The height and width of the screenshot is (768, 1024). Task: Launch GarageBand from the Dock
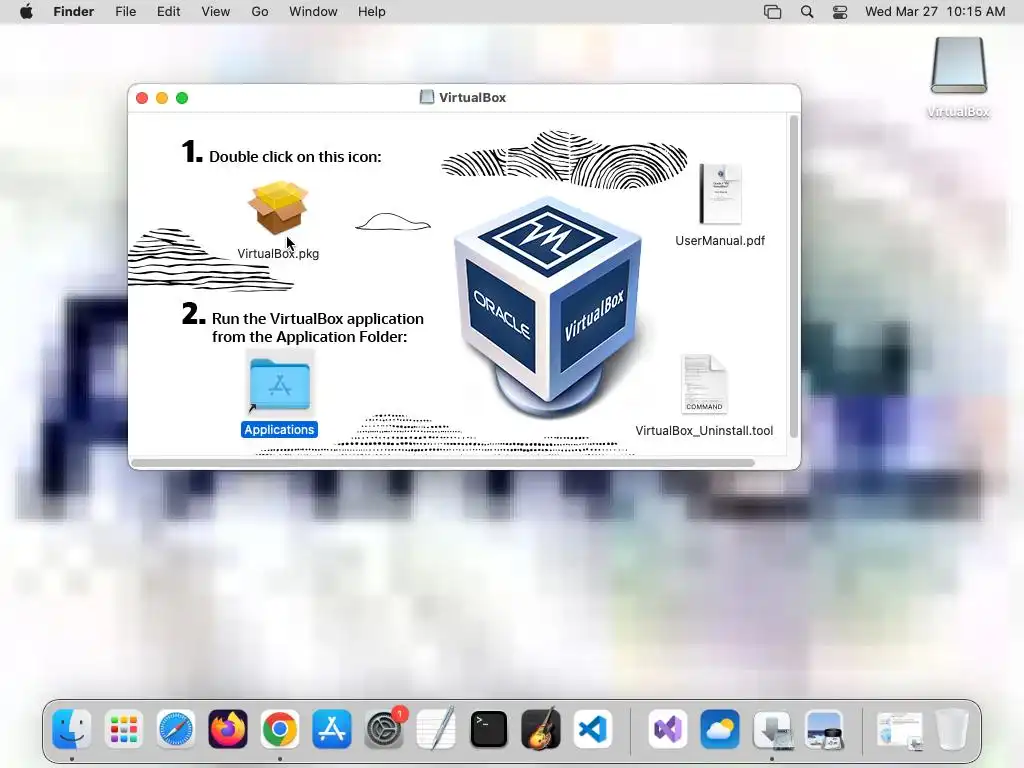pyautogui.click(x=541, y=729)
